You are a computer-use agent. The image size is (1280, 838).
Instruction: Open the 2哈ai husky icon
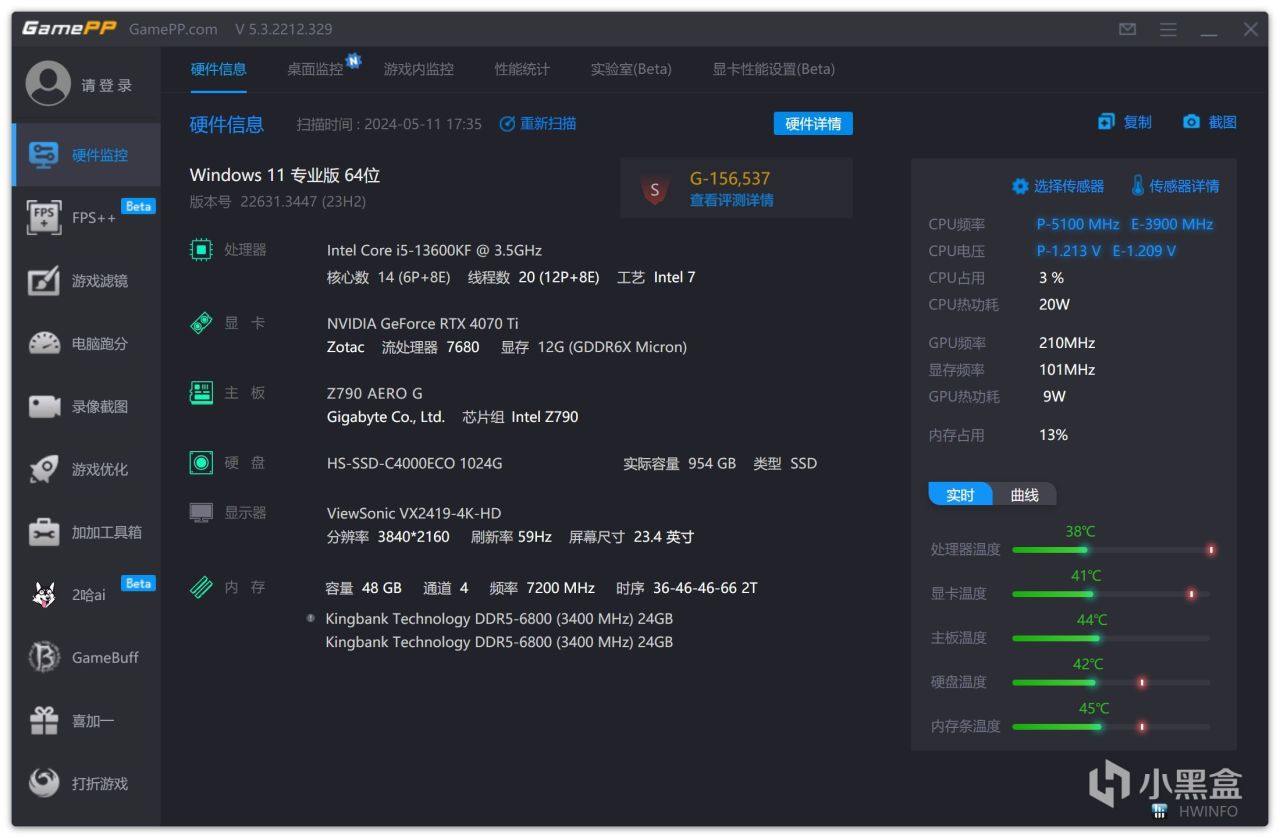pyautogui.click(x=44, y=595)
